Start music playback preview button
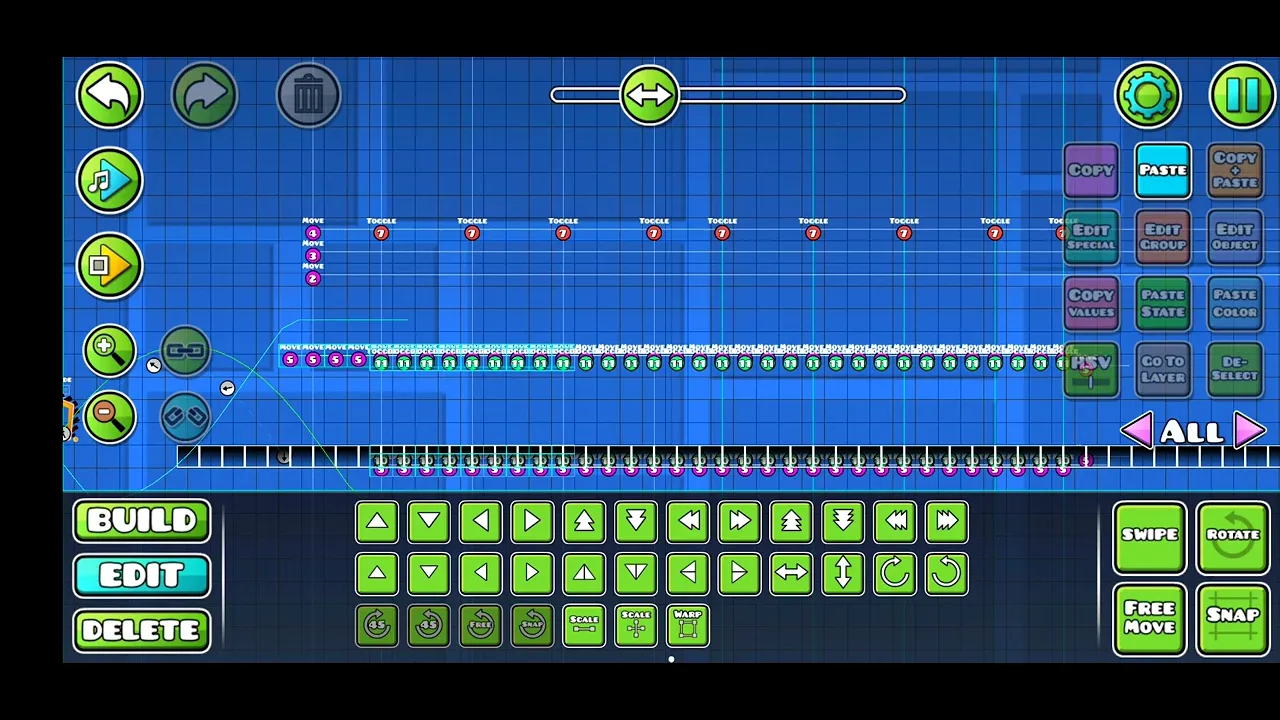1280x720 pixels. (110, 181)
